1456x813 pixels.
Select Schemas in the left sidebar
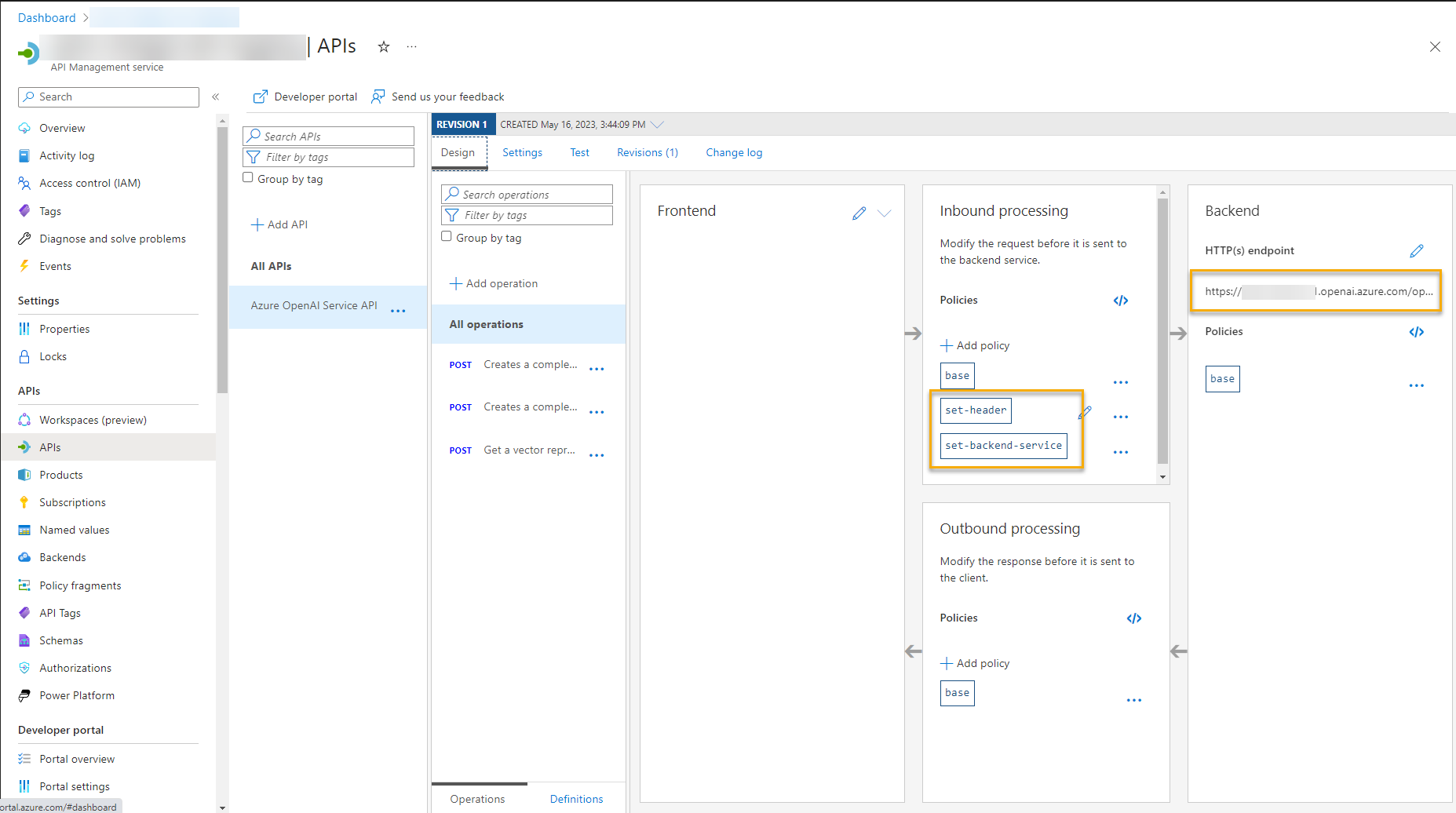coord(61,640)
